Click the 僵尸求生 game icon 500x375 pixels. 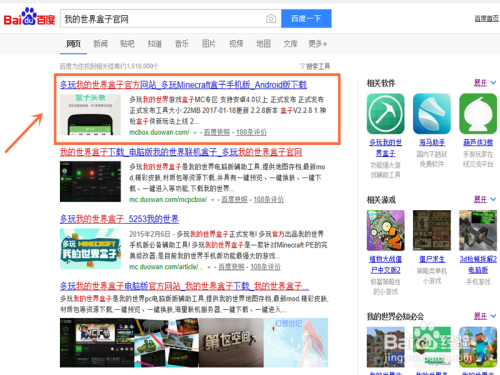coord(432,230)
